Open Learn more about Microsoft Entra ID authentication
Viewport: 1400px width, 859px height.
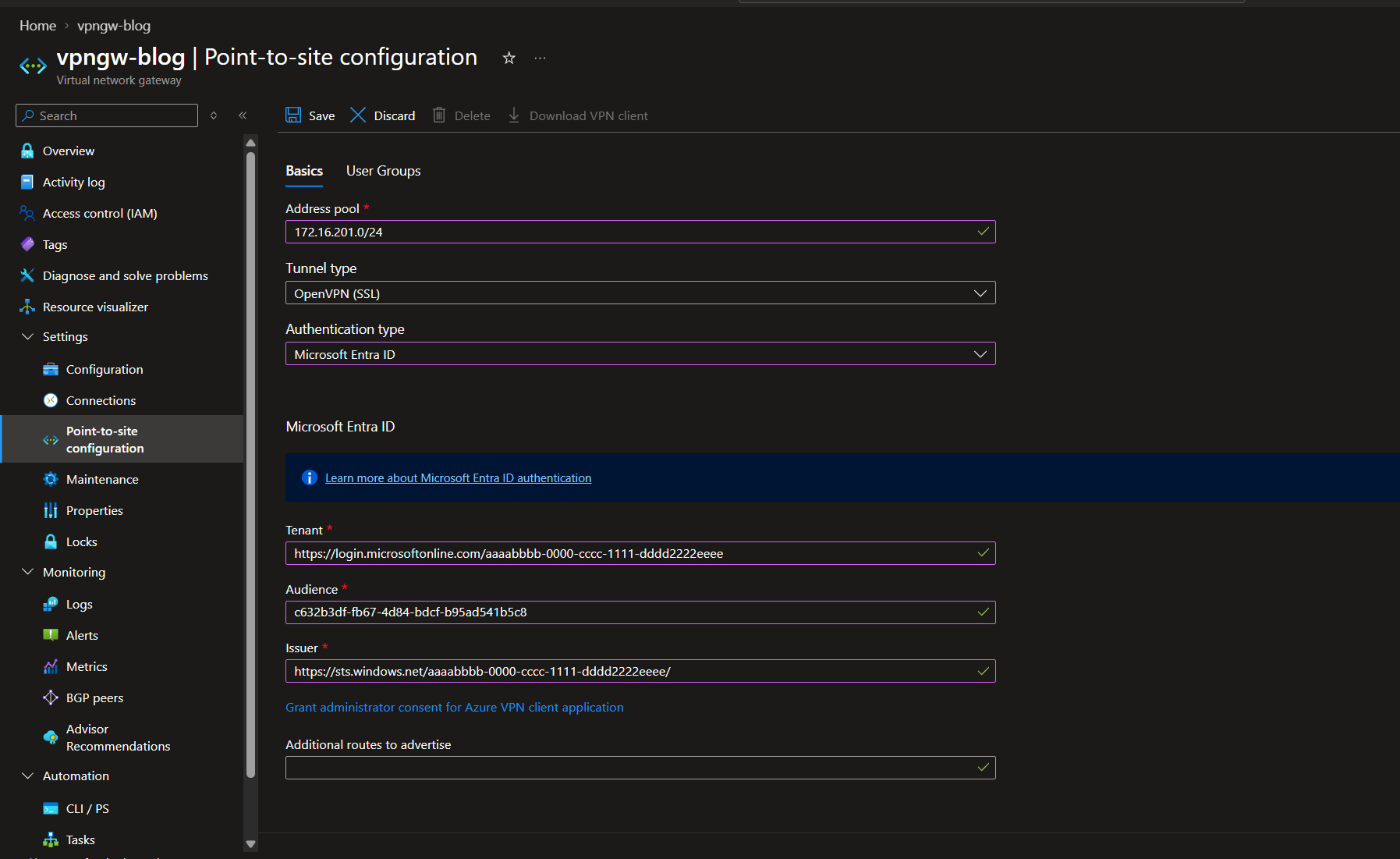pyautogui.click(x=458, y=478)
